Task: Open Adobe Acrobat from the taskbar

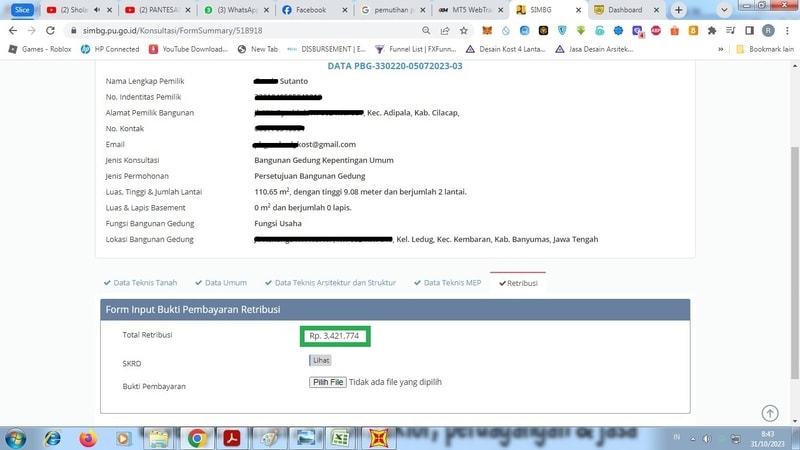Action: coord(231,438)
